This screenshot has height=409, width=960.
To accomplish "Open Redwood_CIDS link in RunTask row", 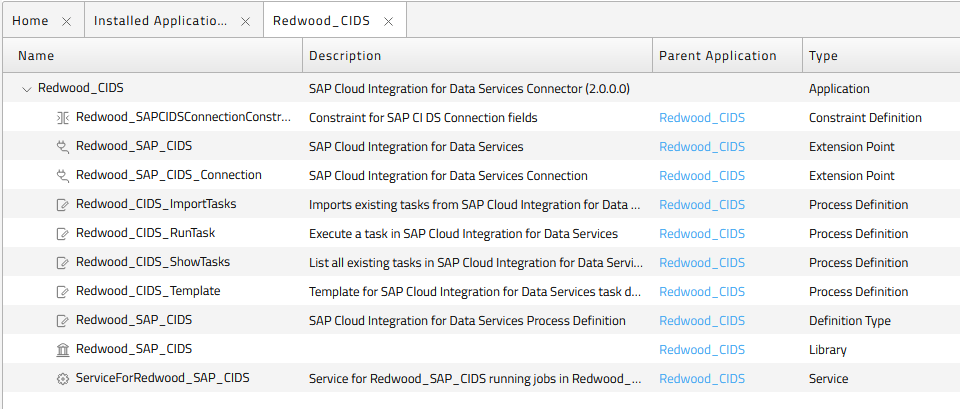I will (x=702, y=234).
